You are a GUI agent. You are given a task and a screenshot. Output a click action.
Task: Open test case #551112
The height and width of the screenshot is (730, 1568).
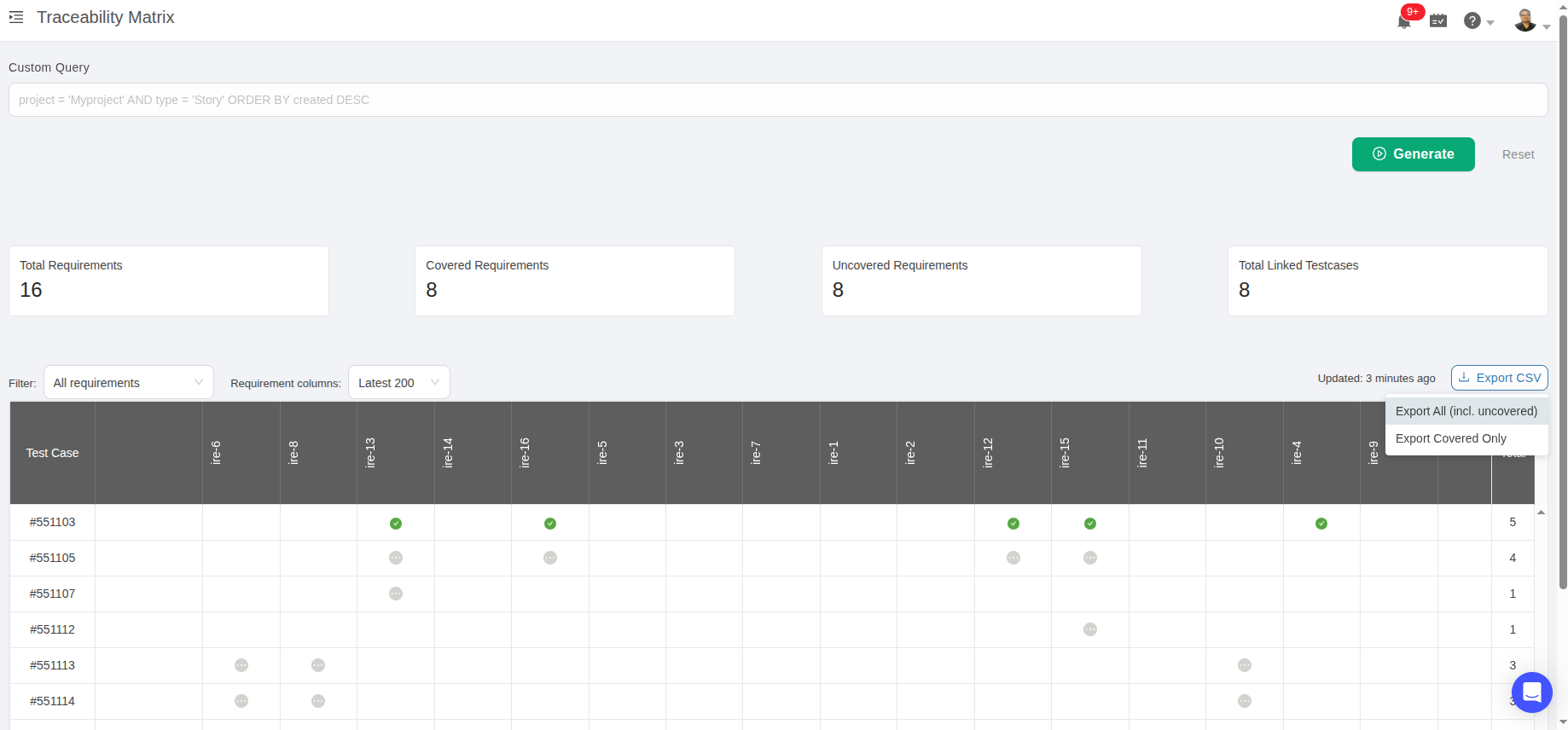52,629
